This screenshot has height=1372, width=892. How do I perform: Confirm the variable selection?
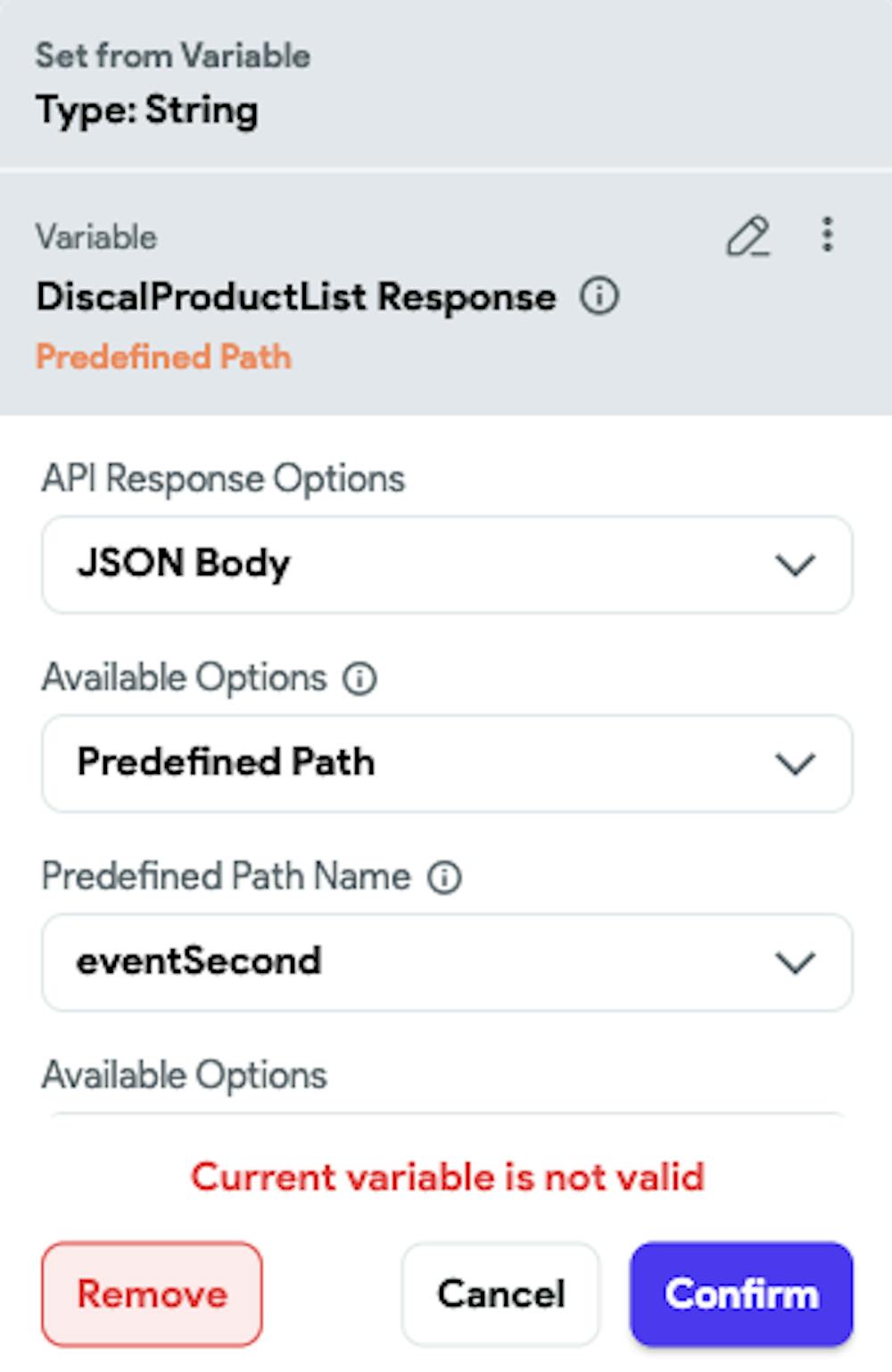coord(741,1294)
